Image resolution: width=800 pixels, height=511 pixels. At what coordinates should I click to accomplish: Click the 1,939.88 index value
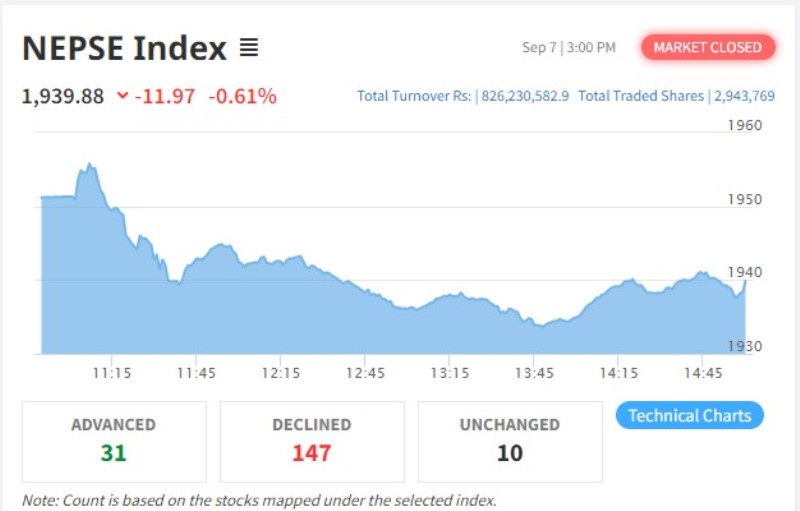[x=63, y=96]
